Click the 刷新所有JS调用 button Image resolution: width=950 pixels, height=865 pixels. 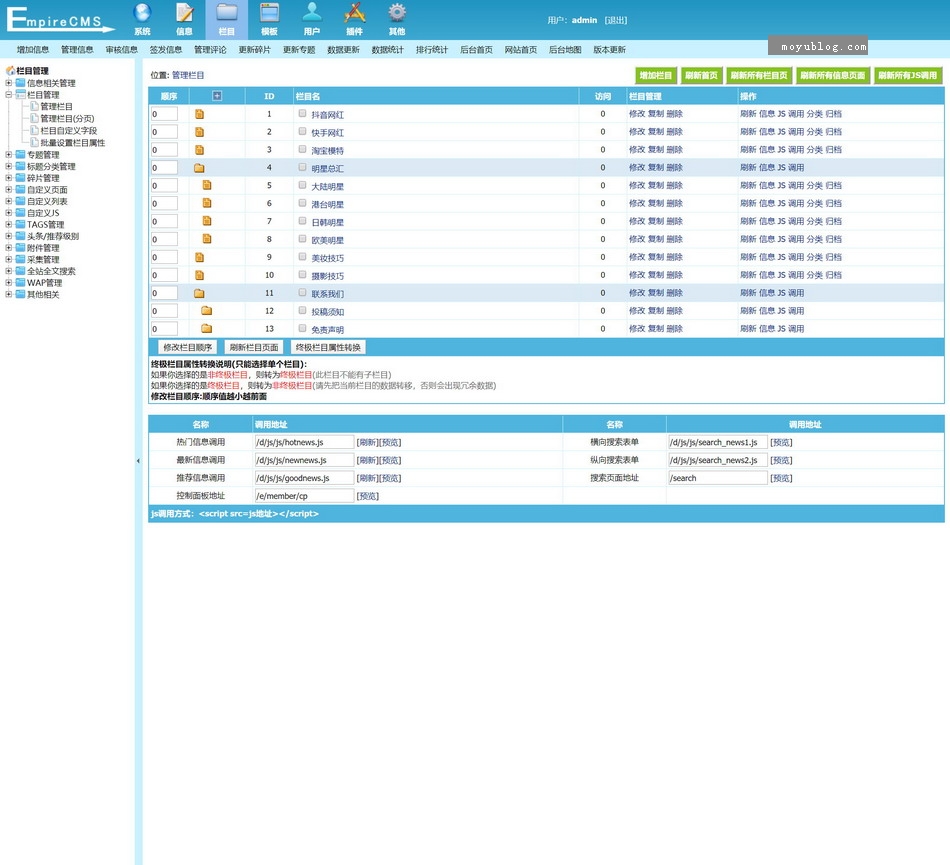click(908, 76)
